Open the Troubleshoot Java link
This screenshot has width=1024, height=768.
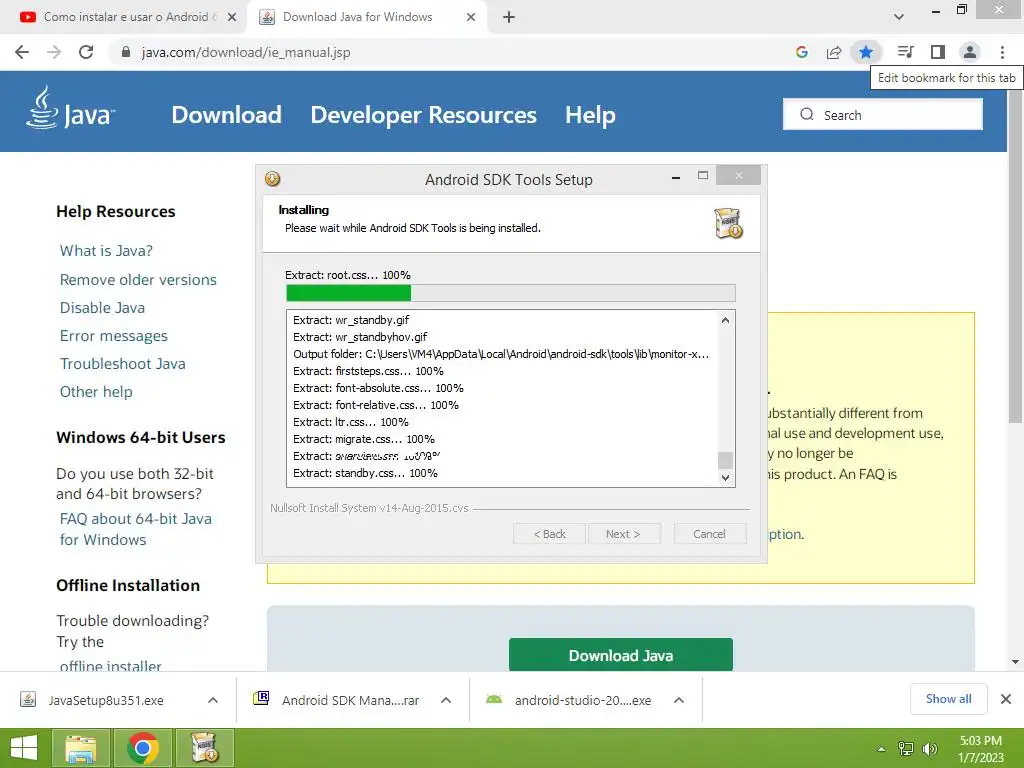(x=123, y=364)
